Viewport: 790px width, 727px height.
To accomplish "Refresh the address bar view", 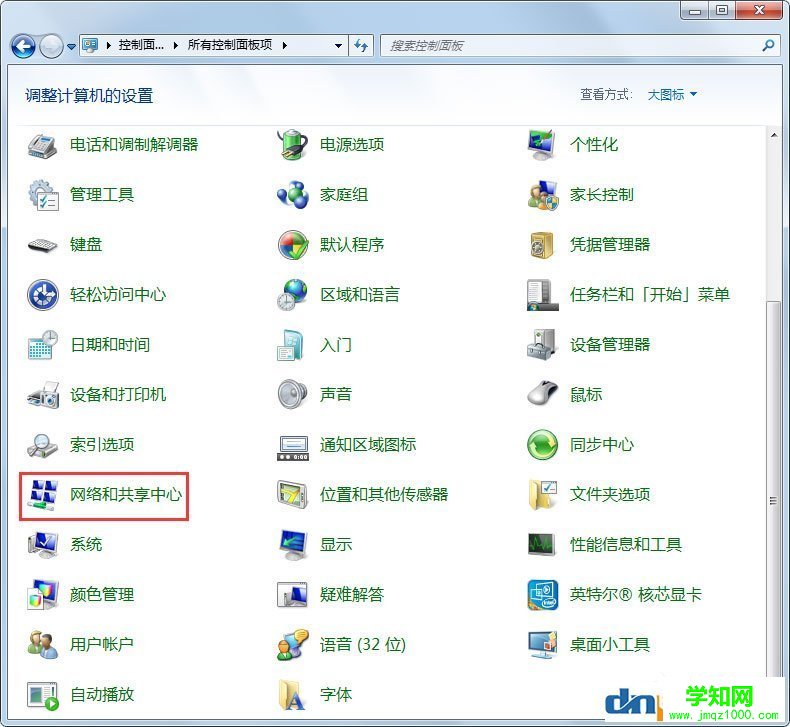I will [x=361, y=46].
